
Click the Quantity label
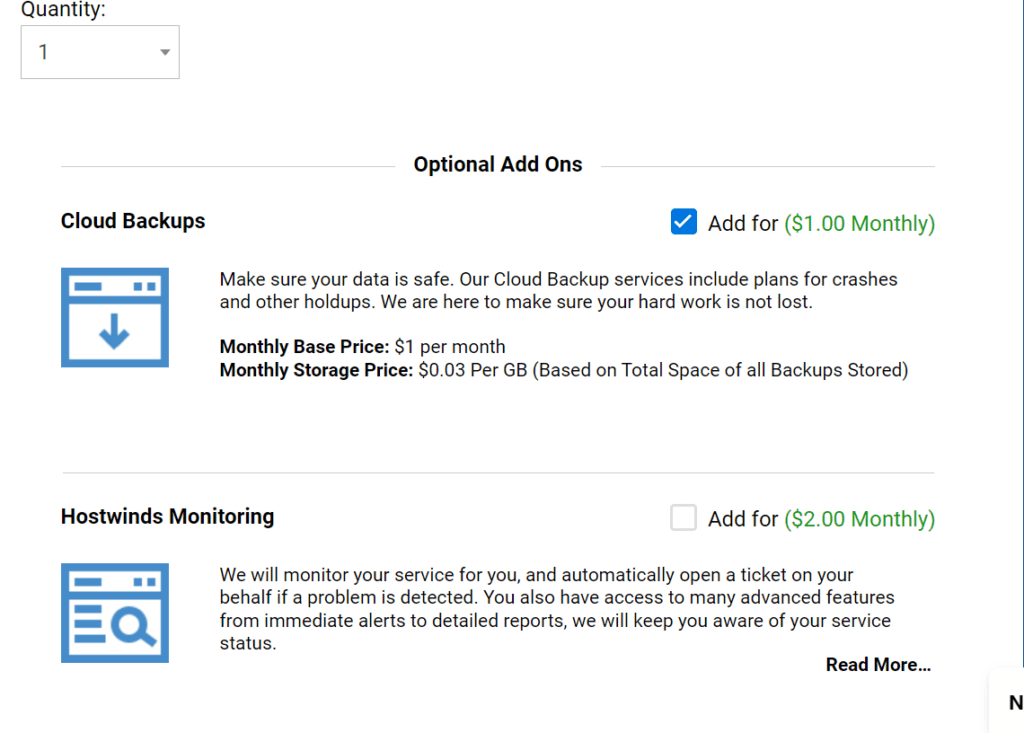(x=63, y=10)
